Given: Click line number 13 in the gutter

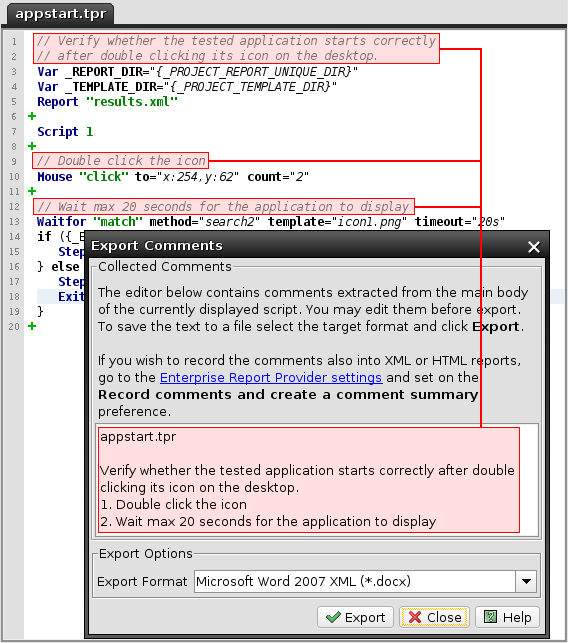Looking at the screenshot, I should coord(14,222).
